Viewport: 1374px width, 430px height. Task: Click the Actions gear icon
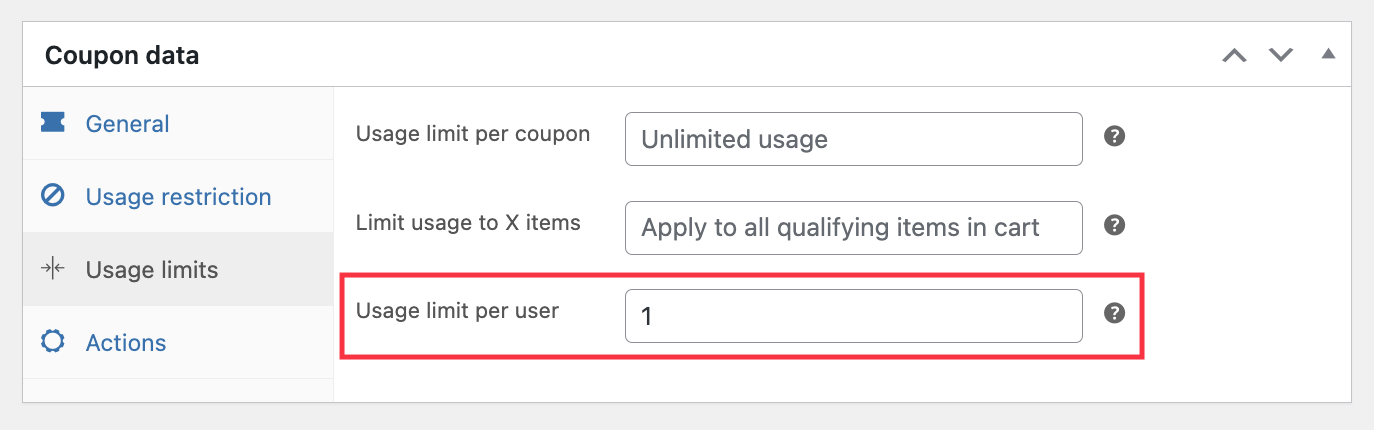pyautogui.click(x=52, y=342)
